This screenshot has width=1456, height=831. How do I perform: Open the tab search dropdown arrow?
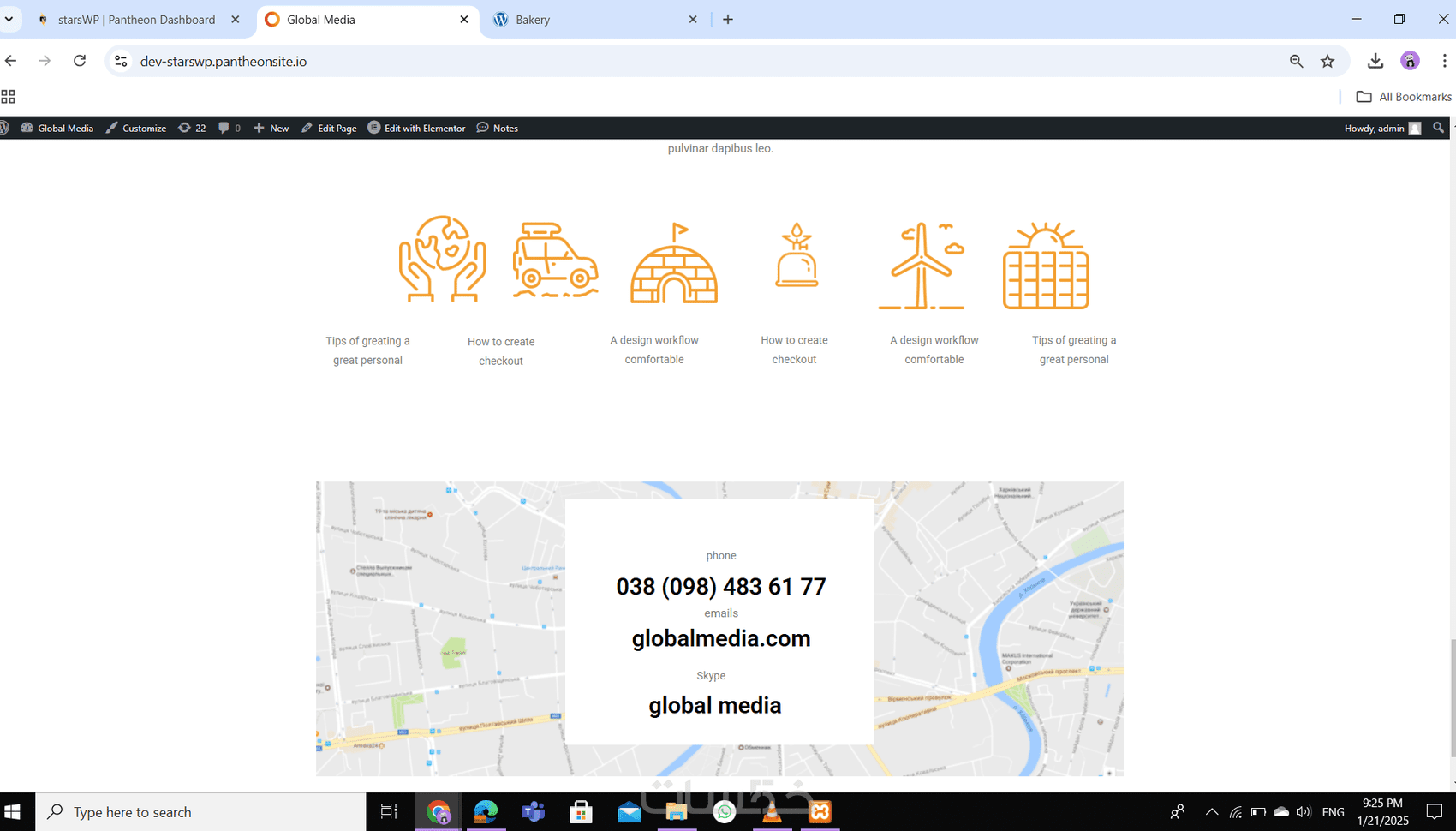(x=9, y=19)
